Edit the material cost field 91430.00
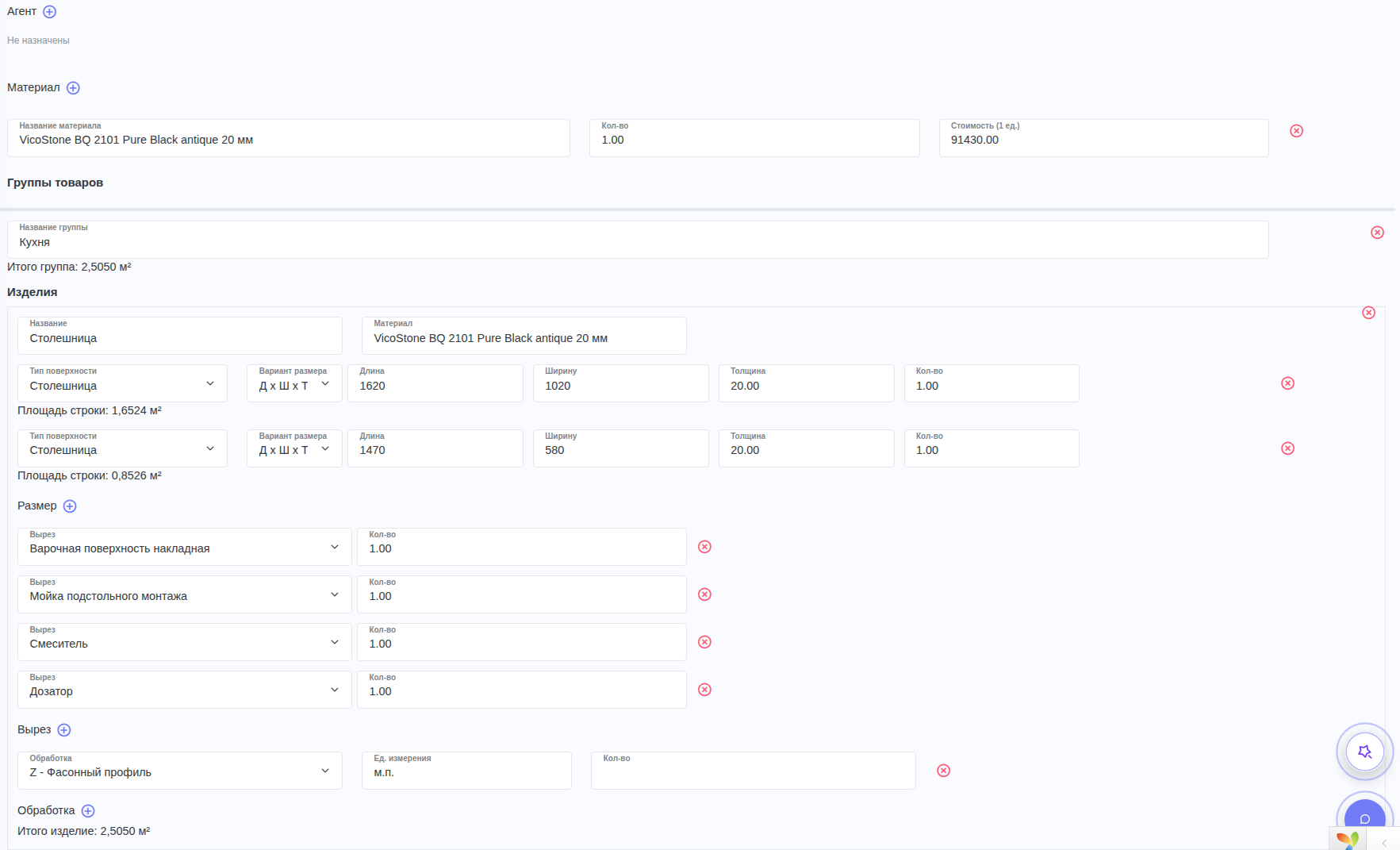 pos(1104,138)
